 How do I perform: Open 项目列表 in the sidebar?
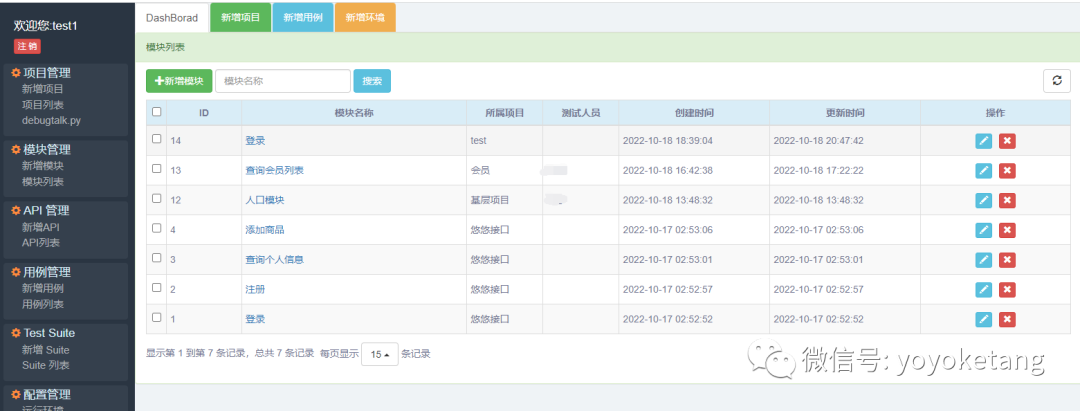tap(43, 105)
